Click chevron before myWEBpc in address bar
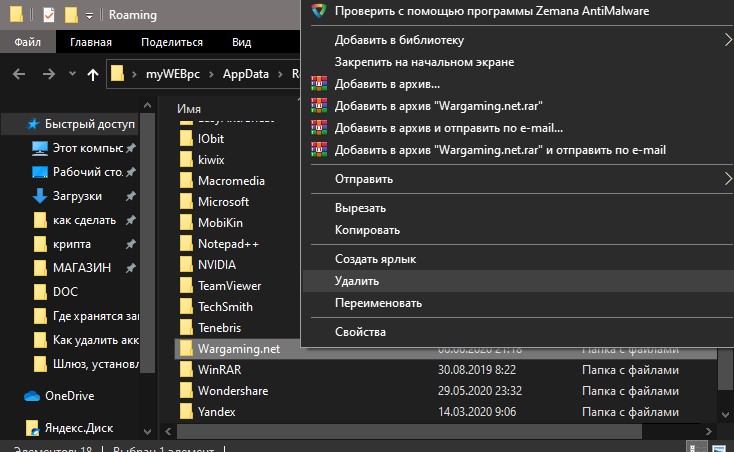Image resolution: width=734 pixels, height=452 pixels. 134,74
